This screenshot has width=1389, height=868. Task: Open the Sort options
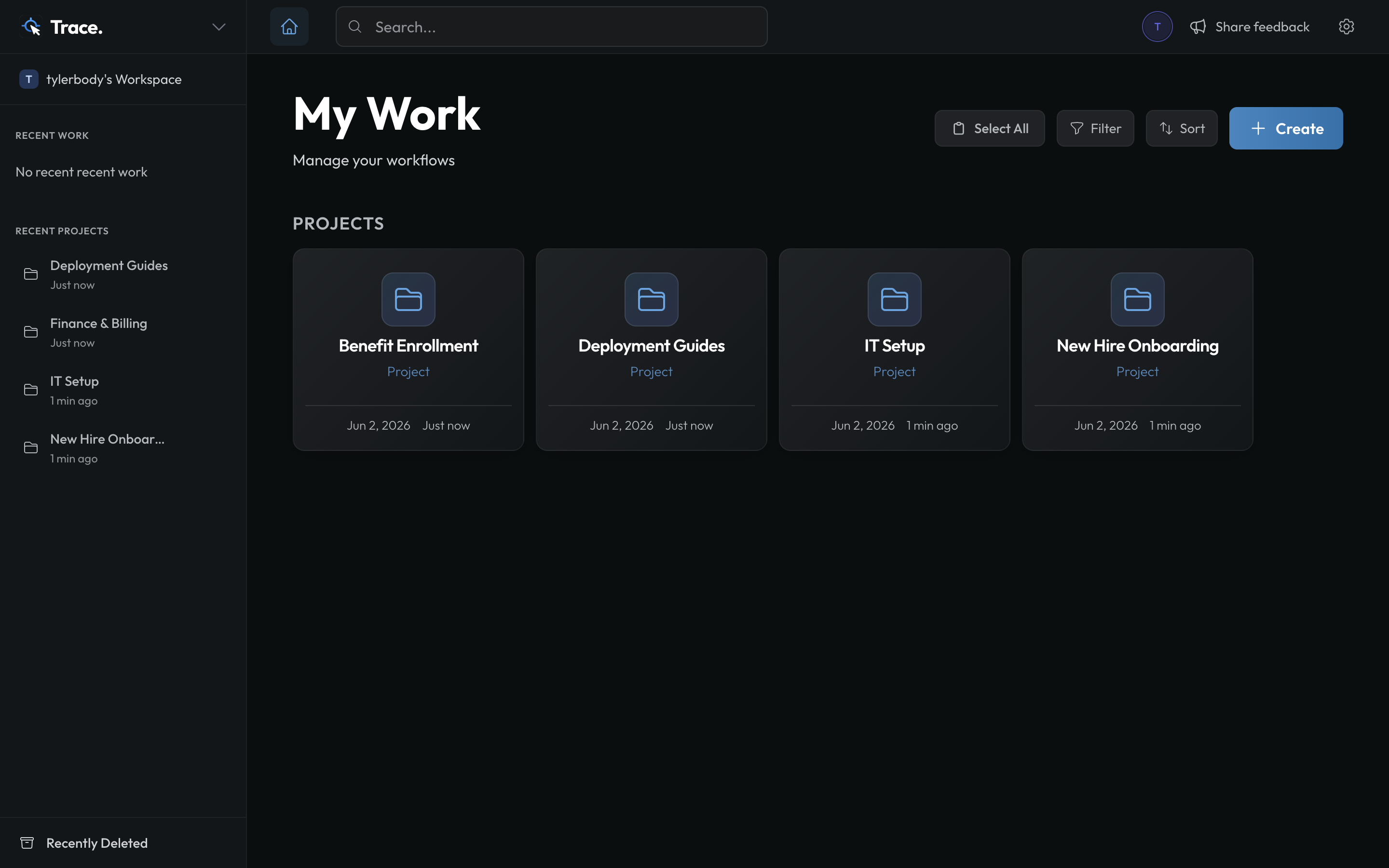pyautogui.click(x=1181, y=128)
